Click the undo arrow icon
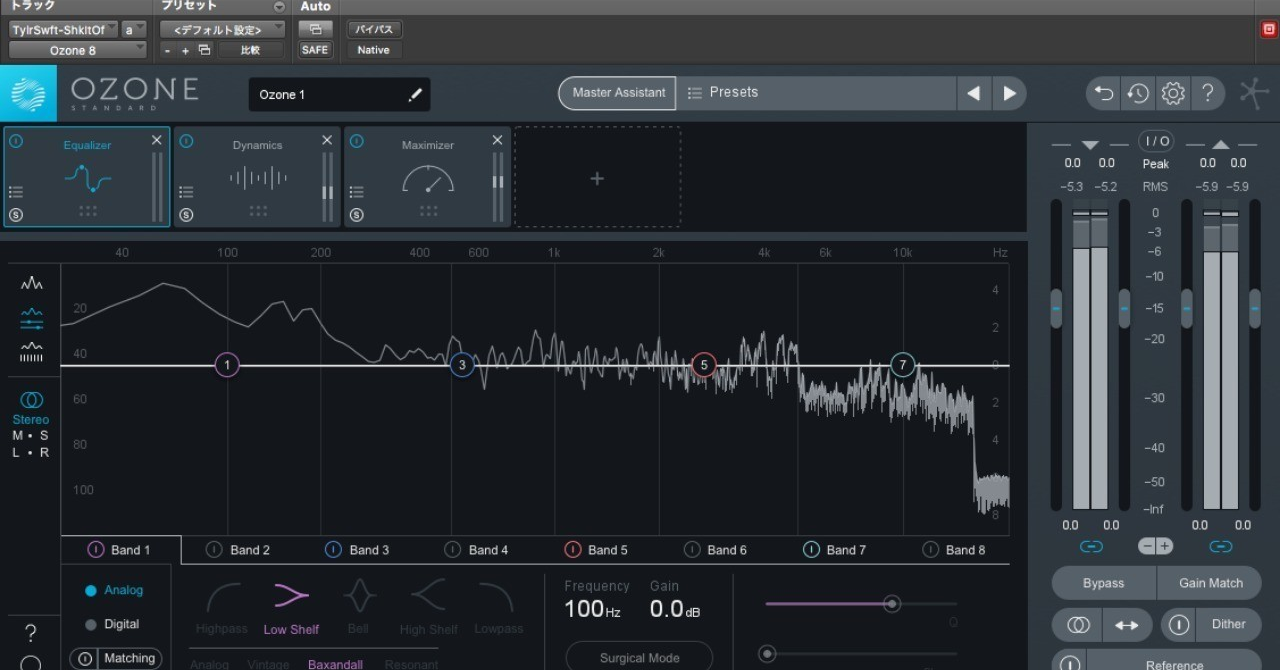 click(x=1104, y=94)
